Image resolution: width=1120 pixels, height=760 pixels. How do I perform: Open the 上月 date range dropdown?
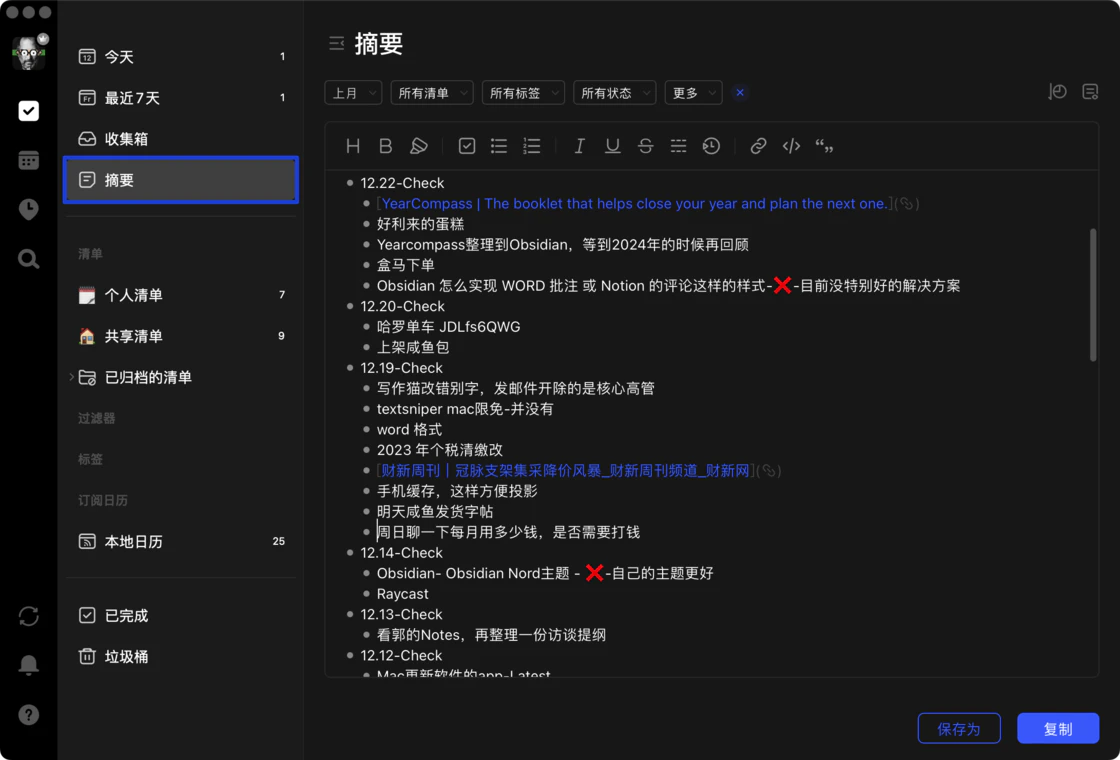point(353,93)
